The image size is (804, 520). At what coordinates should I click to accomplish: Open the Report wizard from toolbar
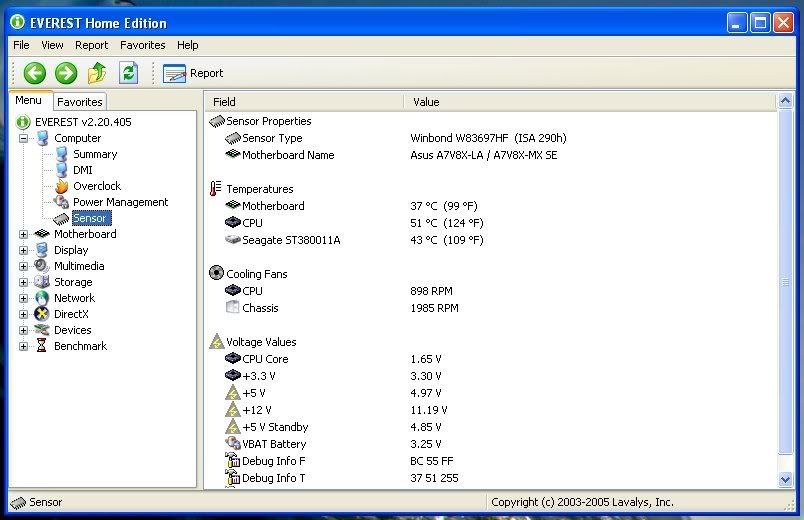(x=193, y=73)
